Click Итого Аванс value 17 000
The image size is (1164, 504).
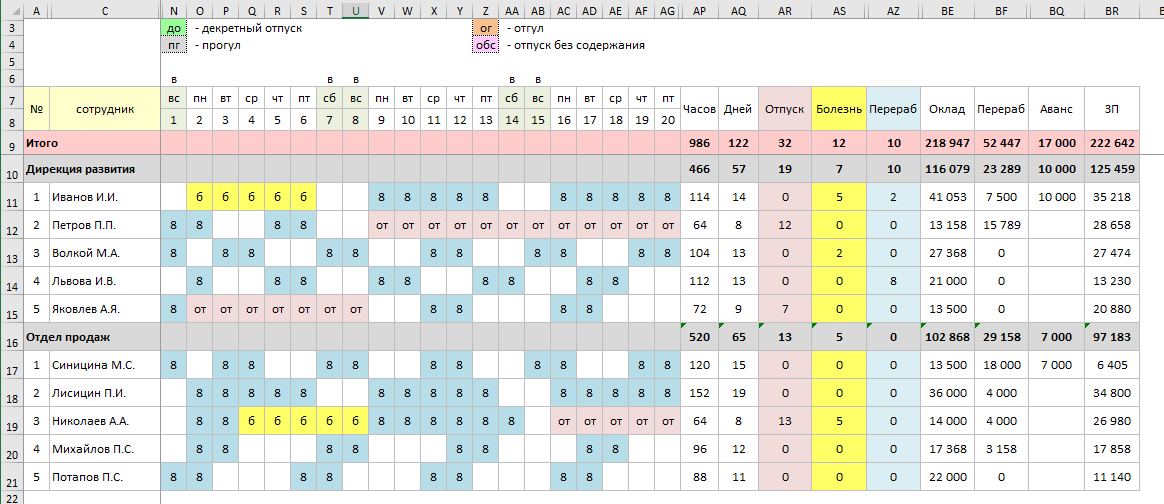(x=1056, y=143)
